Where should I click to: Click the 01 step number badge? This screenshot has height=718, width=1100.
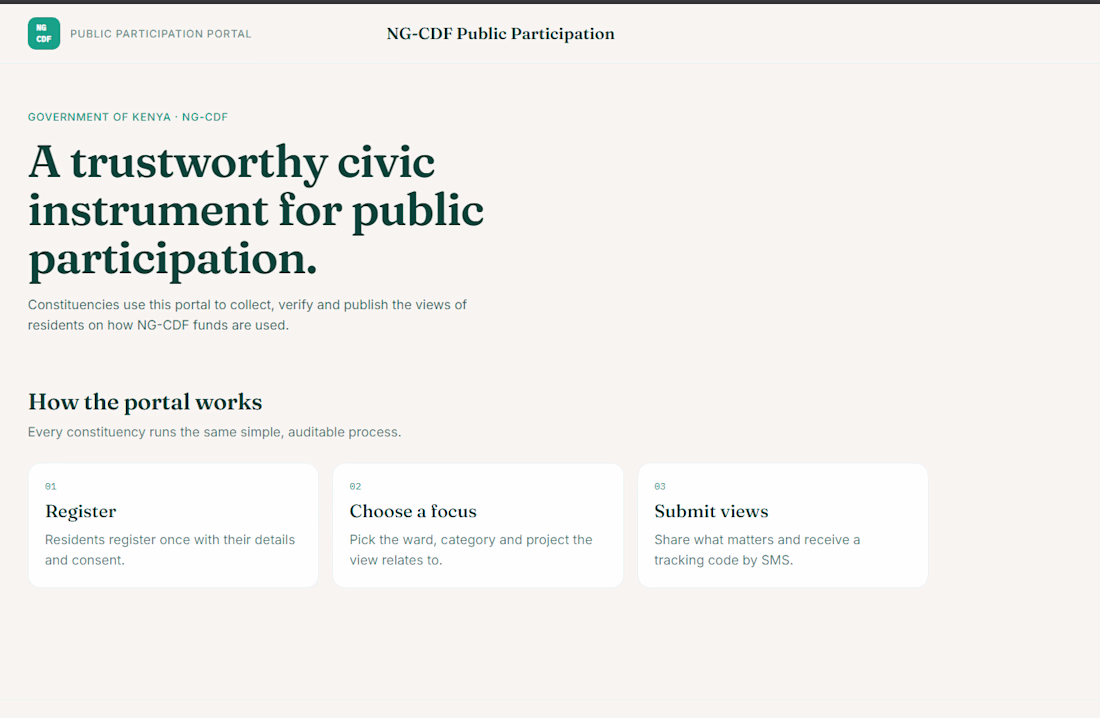point(51,486)
